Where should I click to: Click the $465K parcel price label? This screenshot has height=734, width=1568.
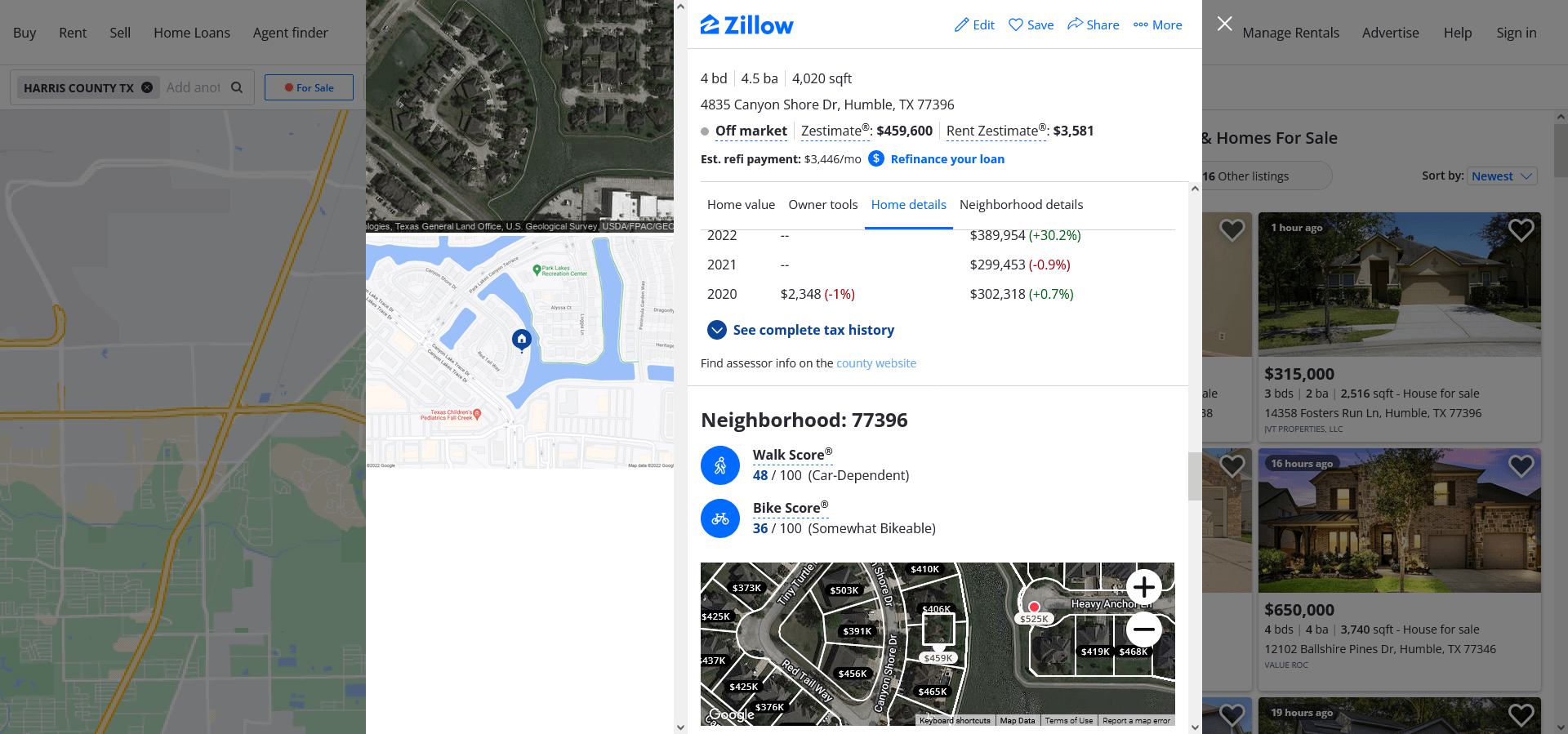pos(933,692)
